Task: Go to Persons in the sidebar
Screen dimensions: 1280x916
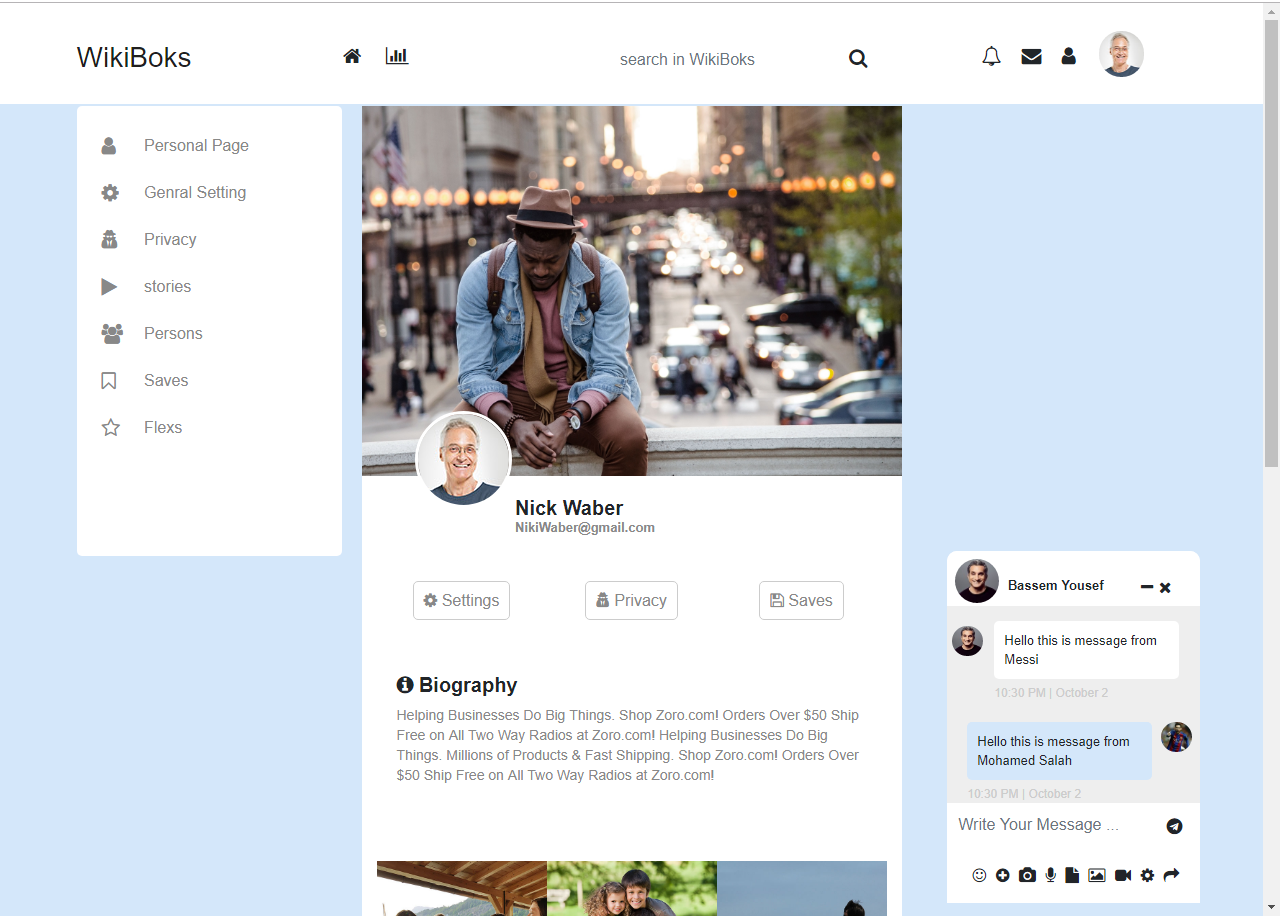Action: coord(173,333)
